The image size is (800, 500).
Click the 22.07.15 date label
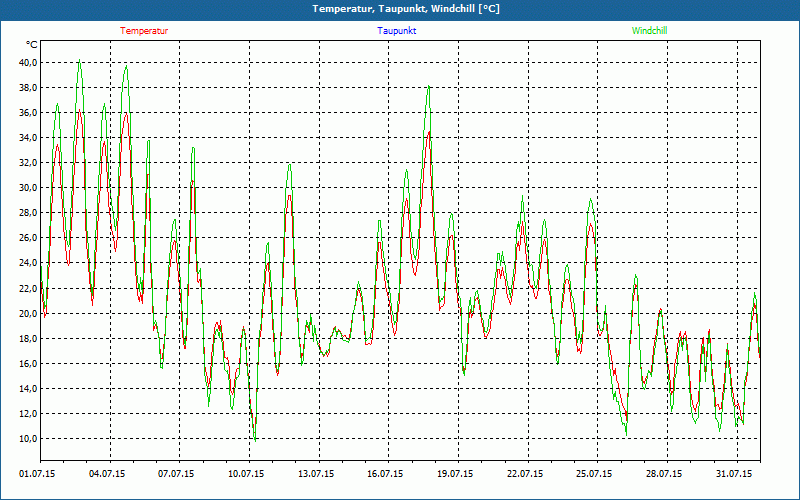click(x=524, y=474)
